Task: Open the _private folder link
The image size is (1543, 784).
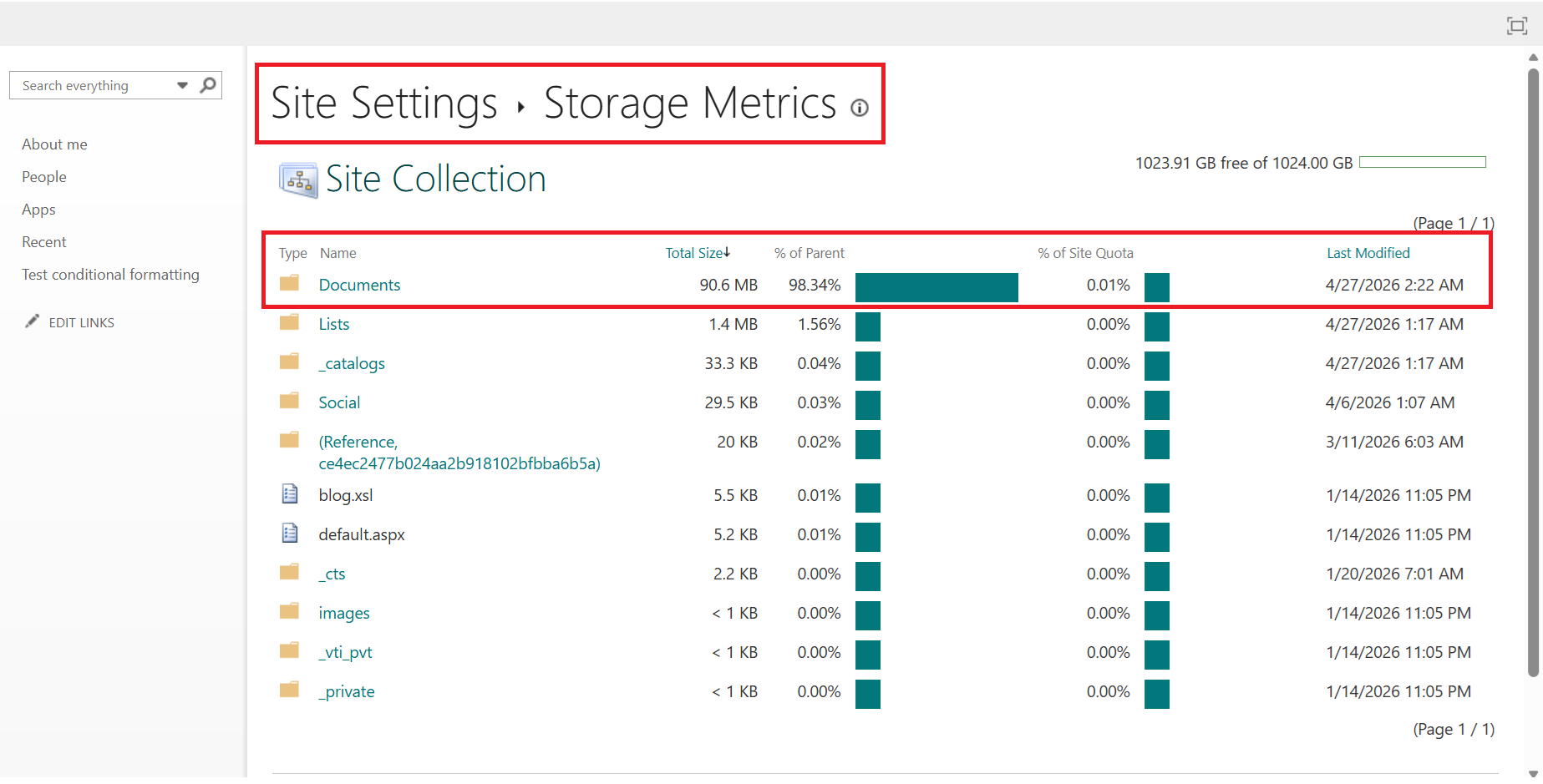Action: click(347, 691)
